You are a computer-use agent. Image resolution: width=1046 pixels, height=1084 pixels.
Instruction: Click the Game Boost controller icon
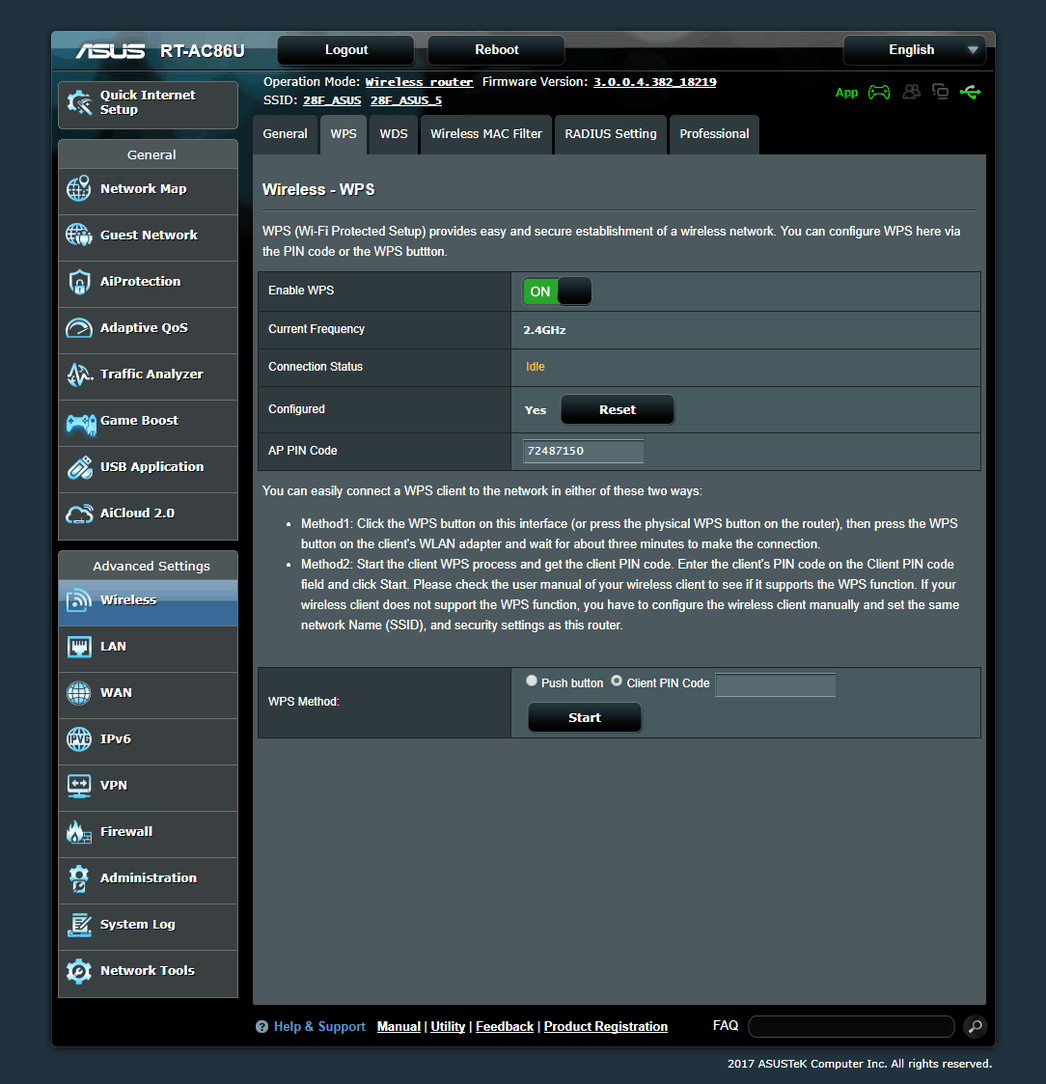coord(81,424)
